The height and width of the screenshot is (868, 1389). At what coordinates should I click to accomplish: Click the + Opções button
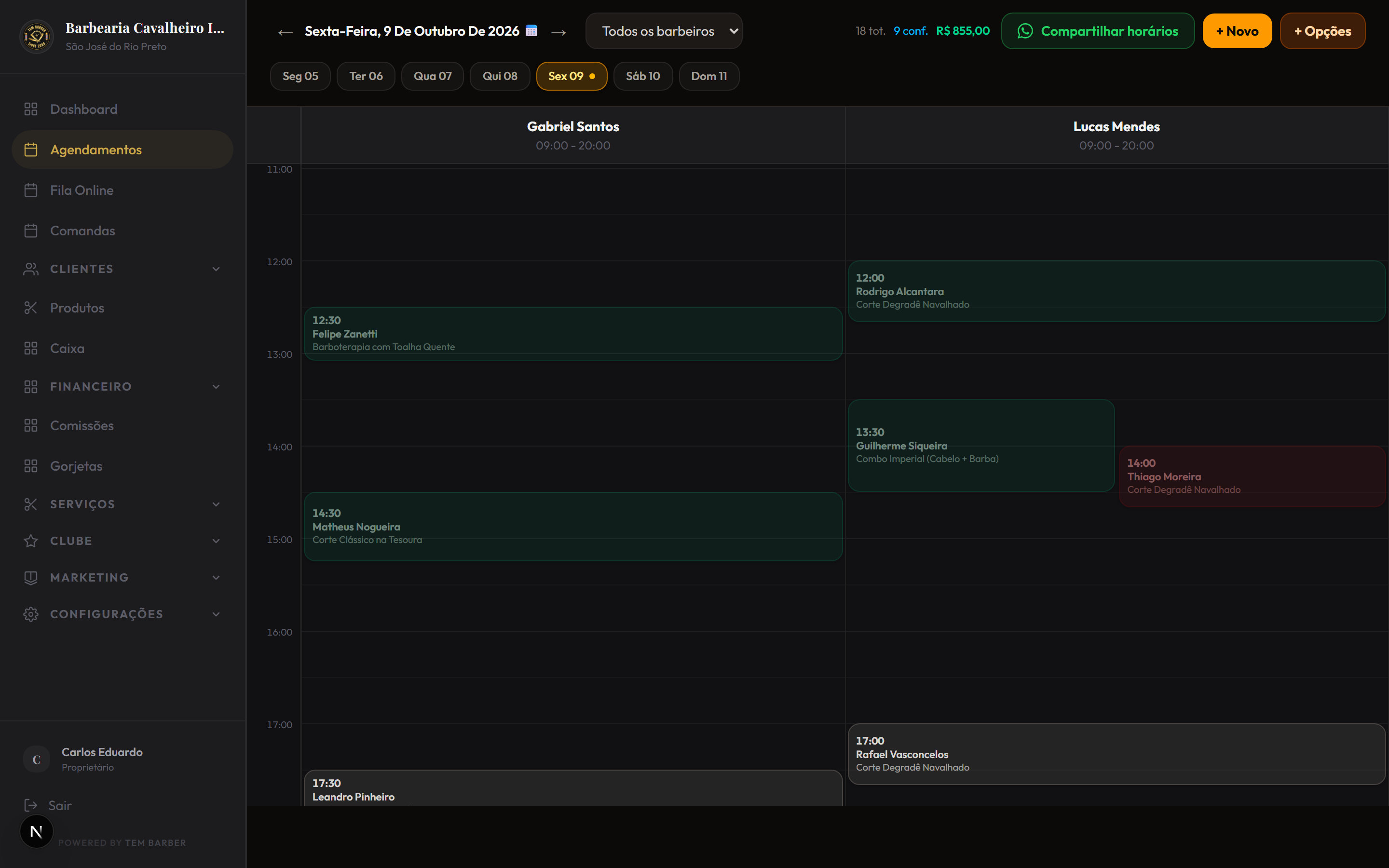click(x=1322, y=31)
